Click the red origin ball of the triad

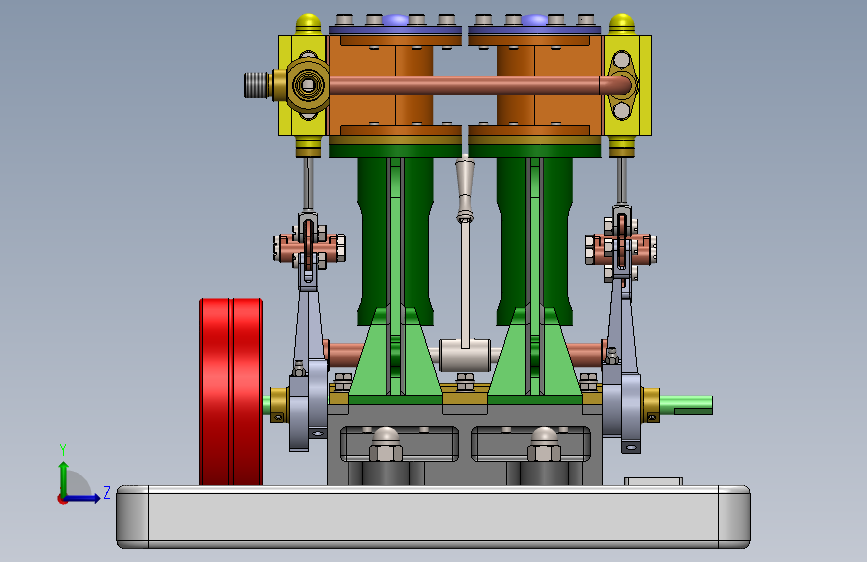point(62,499)
